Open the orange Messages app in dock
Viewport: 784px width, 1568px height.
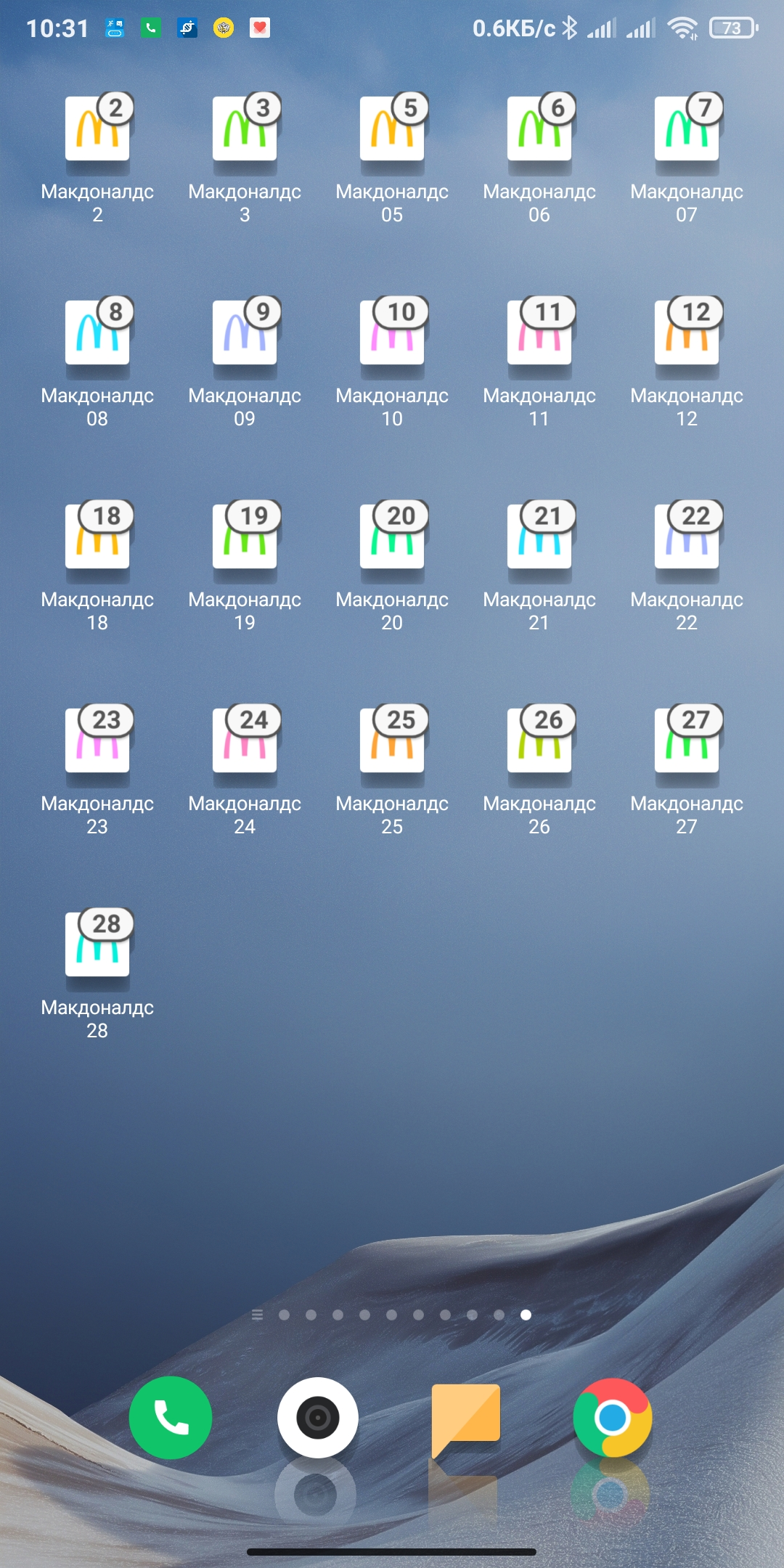point(465,1420)
